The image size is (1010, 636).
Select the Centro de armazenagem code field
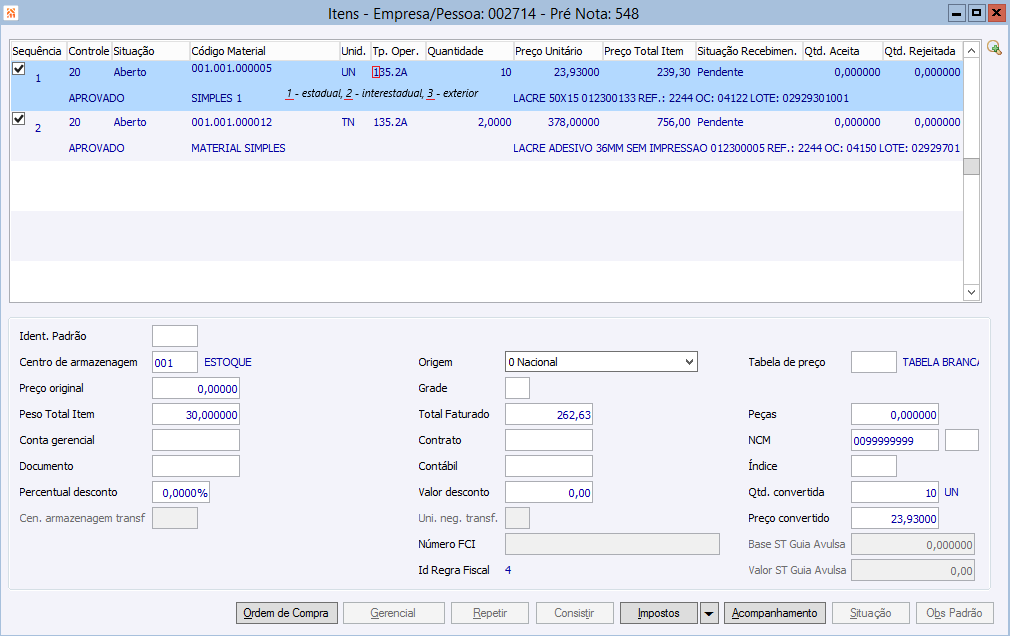click(175, 362)
